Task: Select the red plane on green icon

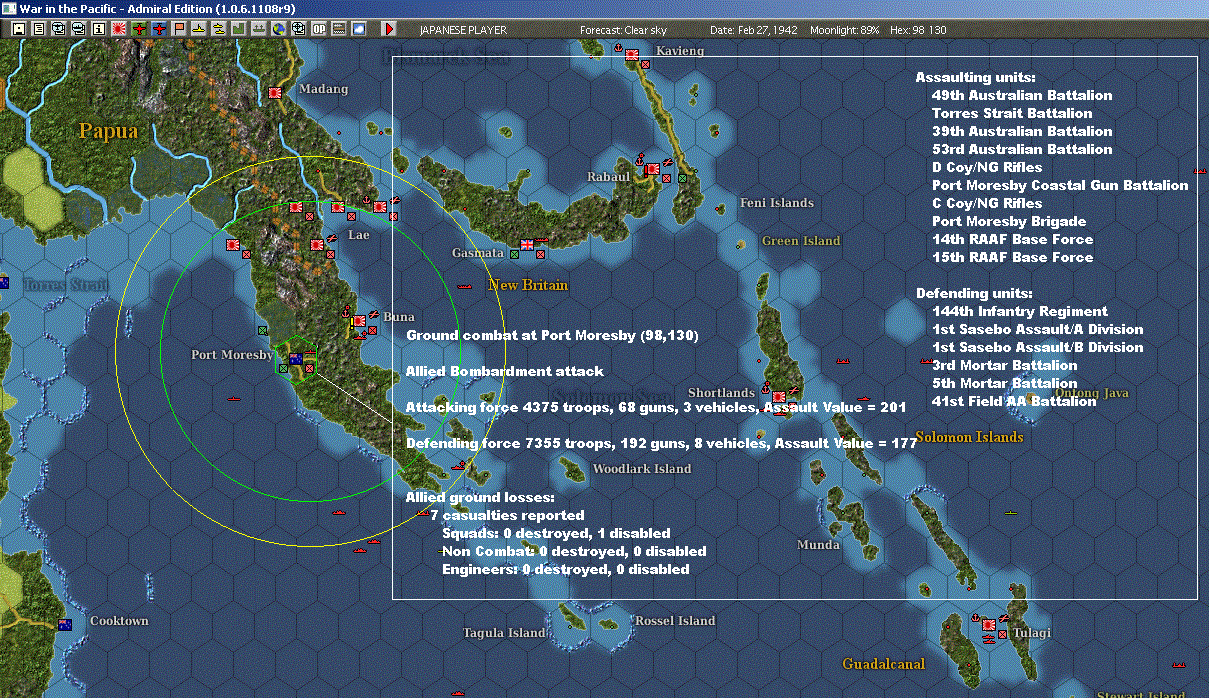Action: point(140,29)
